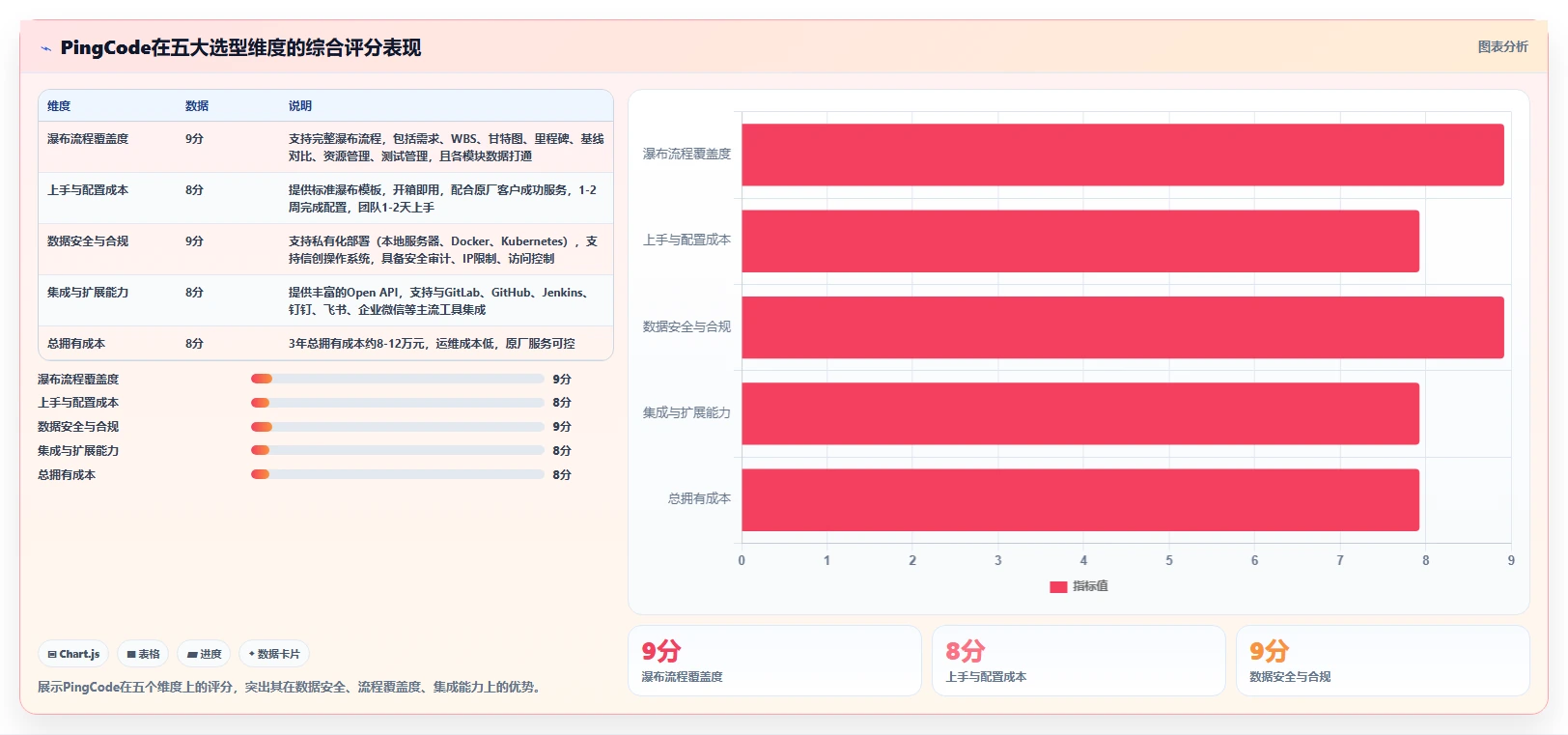
Task: Click the 上手与配置成本 progress bar
Action: point(397,403)
